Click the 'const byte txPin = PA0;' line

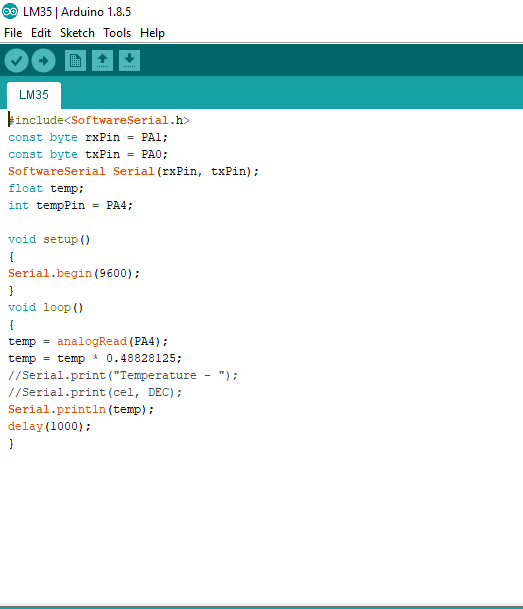[x=88, y=155]
